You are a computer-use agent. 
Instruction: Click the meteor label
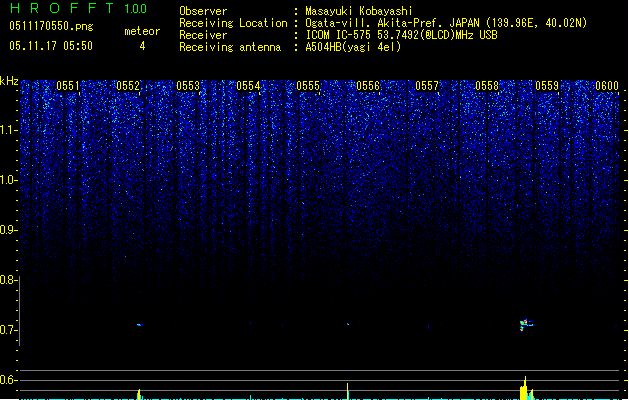142,31
